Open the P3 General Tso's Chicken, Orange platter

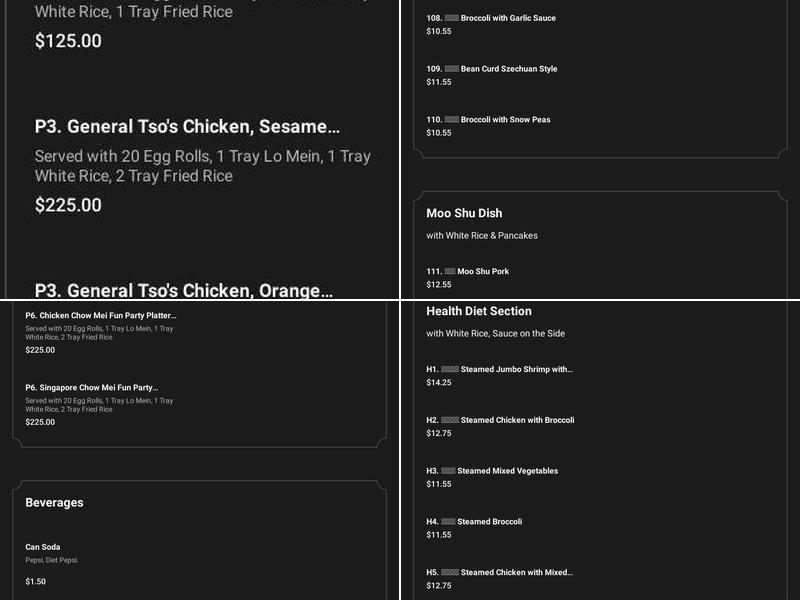tap(184, 290)
